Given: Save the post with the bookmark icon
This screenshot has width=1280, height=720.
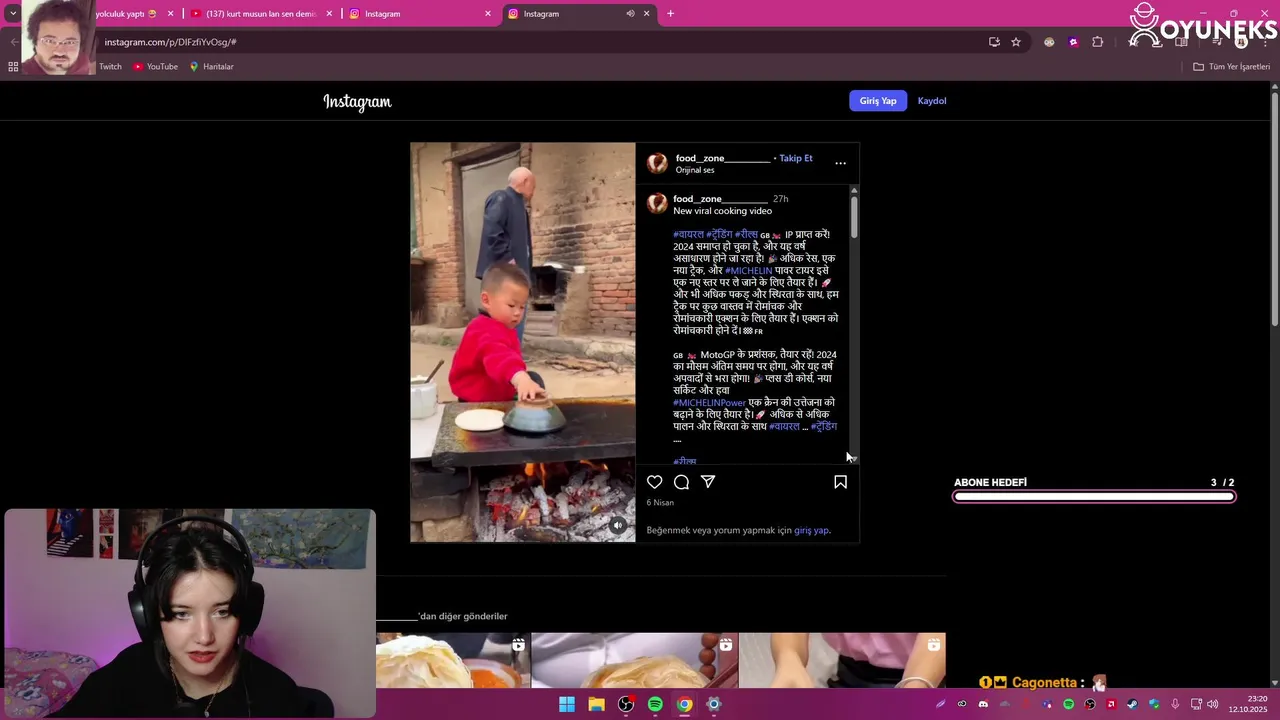Looking at the screenshot, I should [840, 482].
